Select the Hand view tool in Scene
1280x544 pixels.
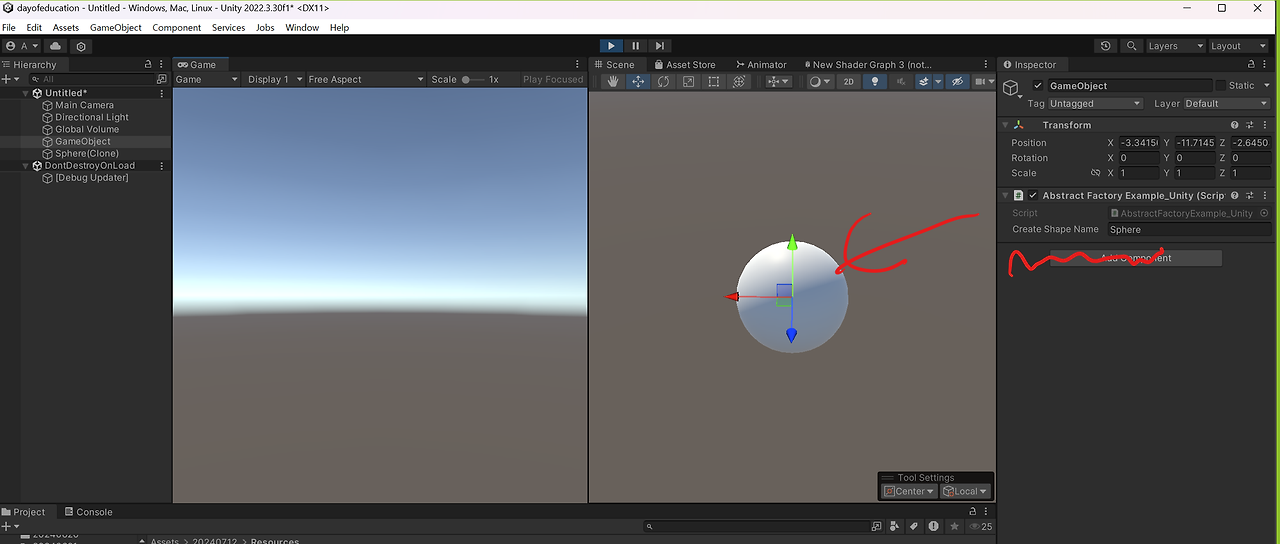[x=613, y=82]
